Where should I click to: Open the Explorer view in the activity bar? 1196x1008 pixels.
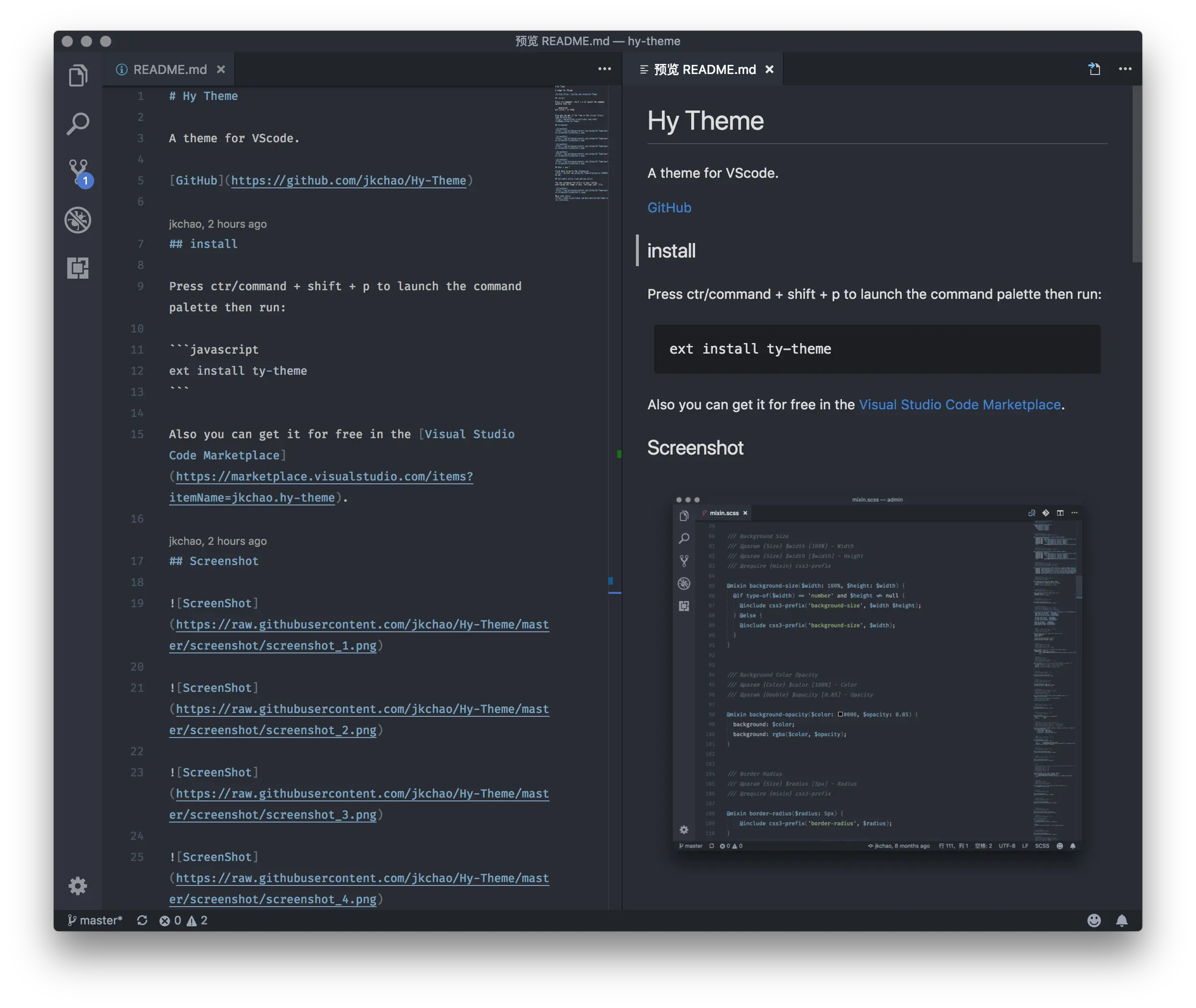78,74
